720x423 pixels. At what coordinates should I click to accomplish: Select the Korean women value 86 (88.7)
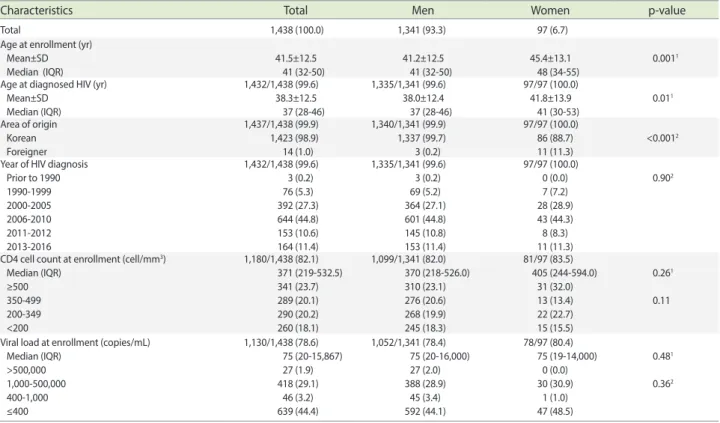click(x=555, y=138)
